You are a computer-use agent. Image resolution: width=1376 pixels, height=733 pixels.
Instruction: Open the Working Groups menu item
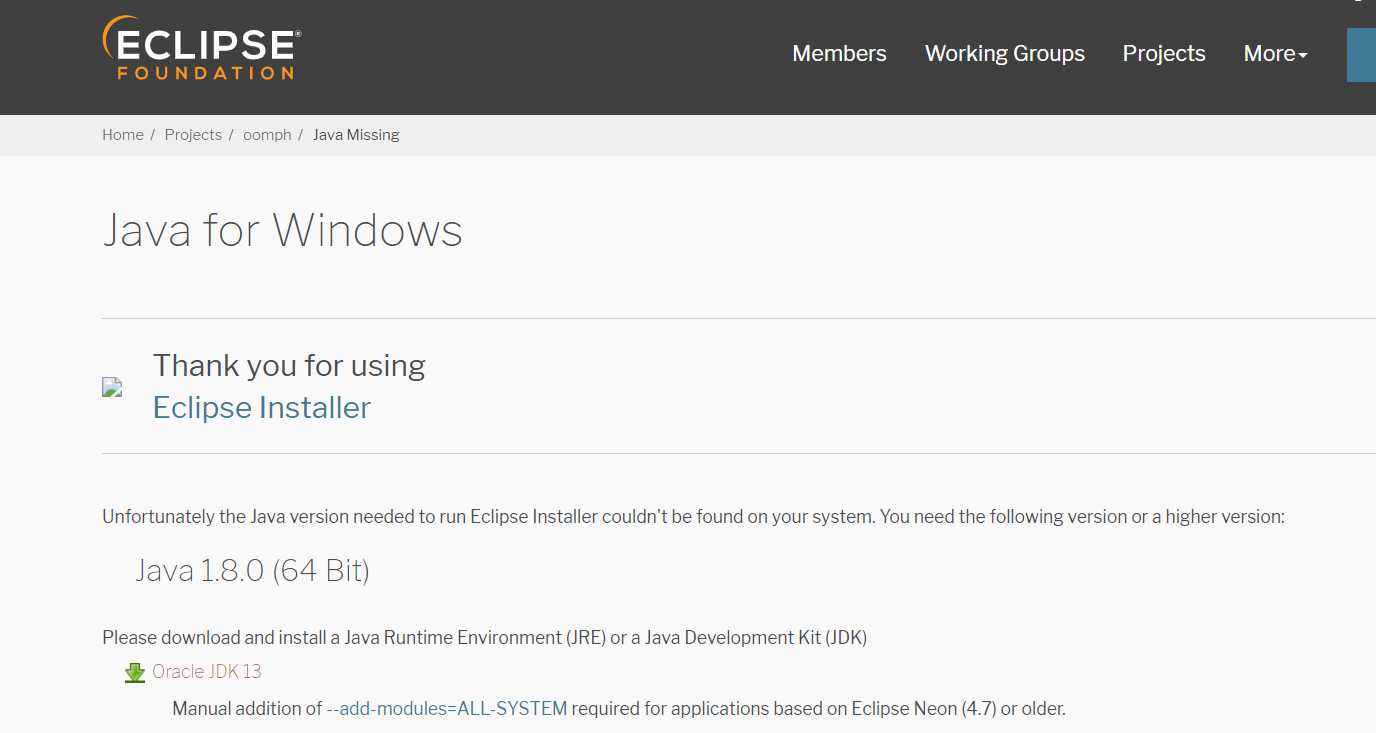click(1004, 54)
